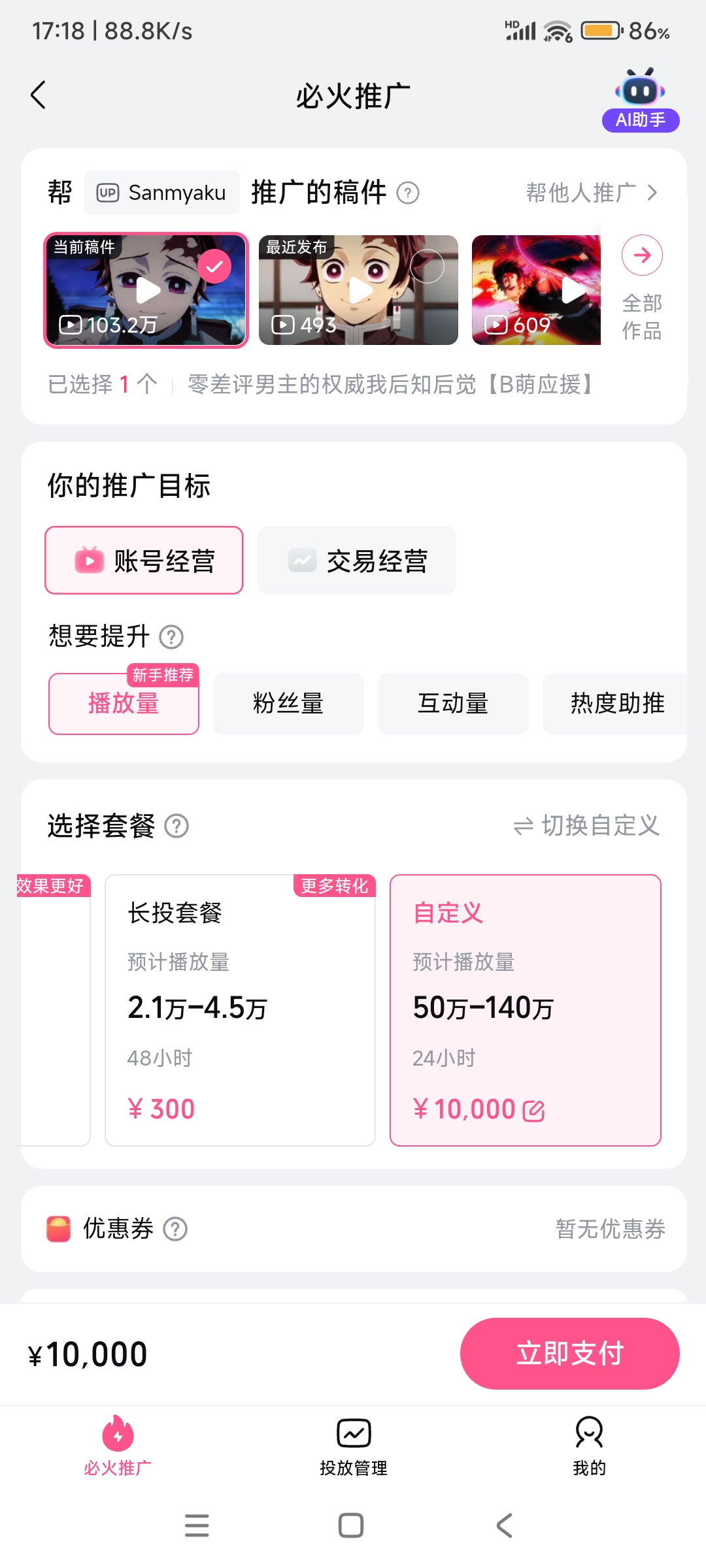Open the AI助手 robot assistant
This screenshot has height=1568, width=706.
pyautogui.click(x=641, y=99)
